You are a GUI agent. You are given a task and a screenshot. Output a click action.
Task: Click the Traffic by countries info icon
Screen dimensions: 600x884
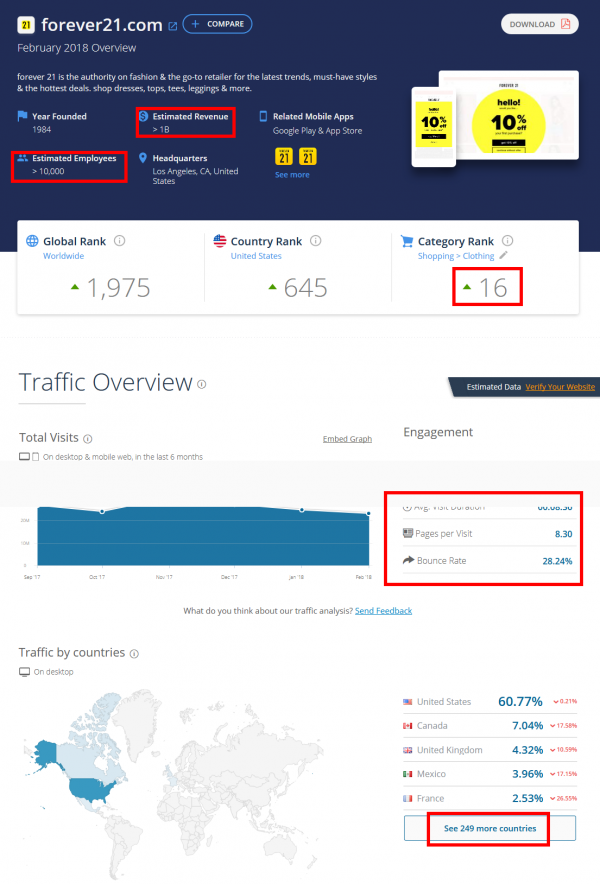pyautogui.click(x=134, y=653)
